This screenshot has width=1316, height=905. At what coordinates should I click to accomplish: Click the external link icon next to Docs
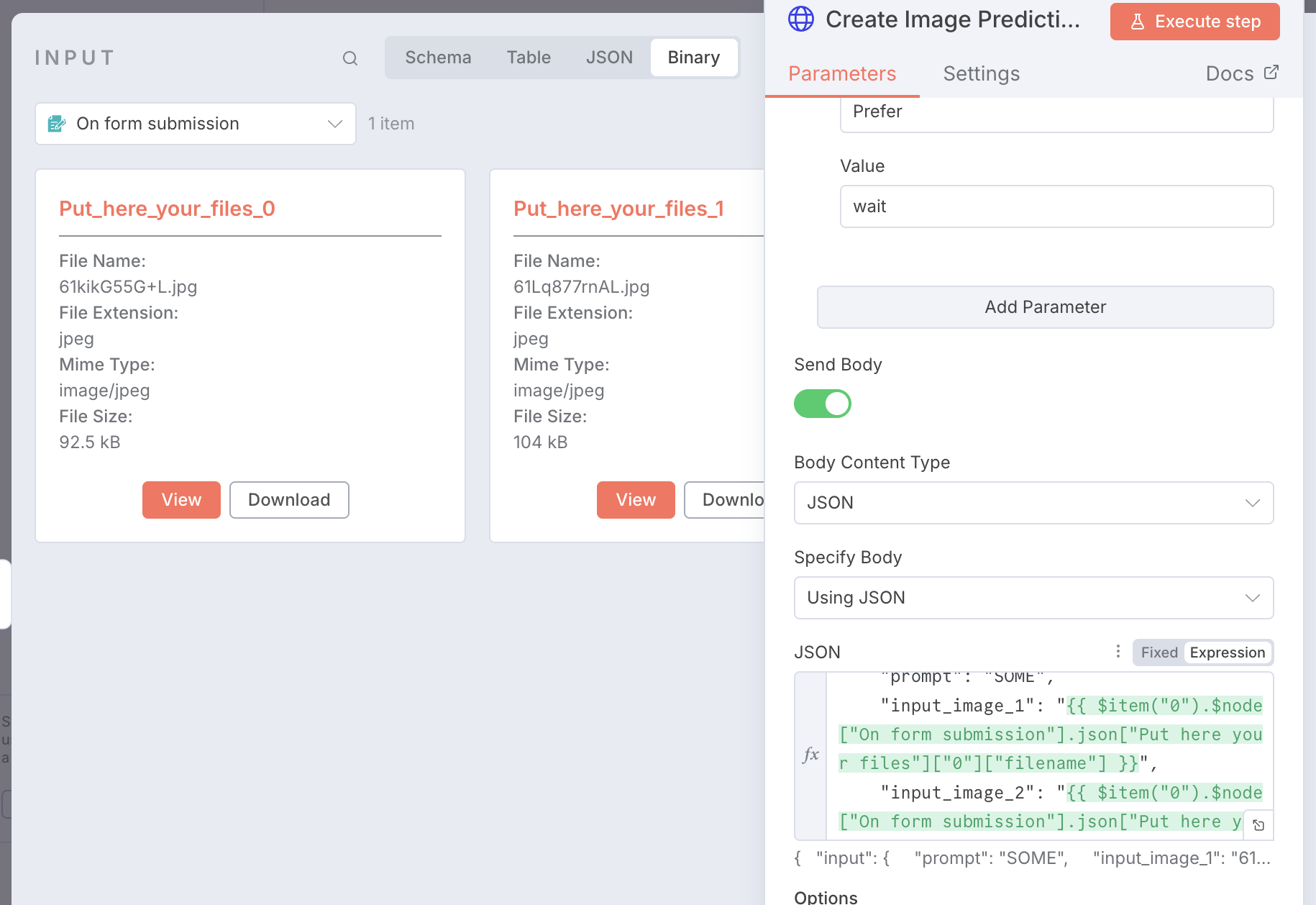coord(1271,73)
